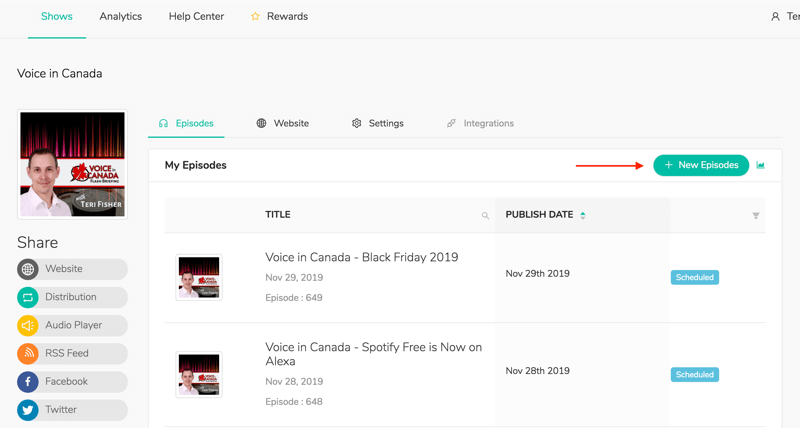Click the Scheduled badge for Nov 29th episode
Image resolution: width=800 pixels, height=428 pixels.
pos(694,278)
